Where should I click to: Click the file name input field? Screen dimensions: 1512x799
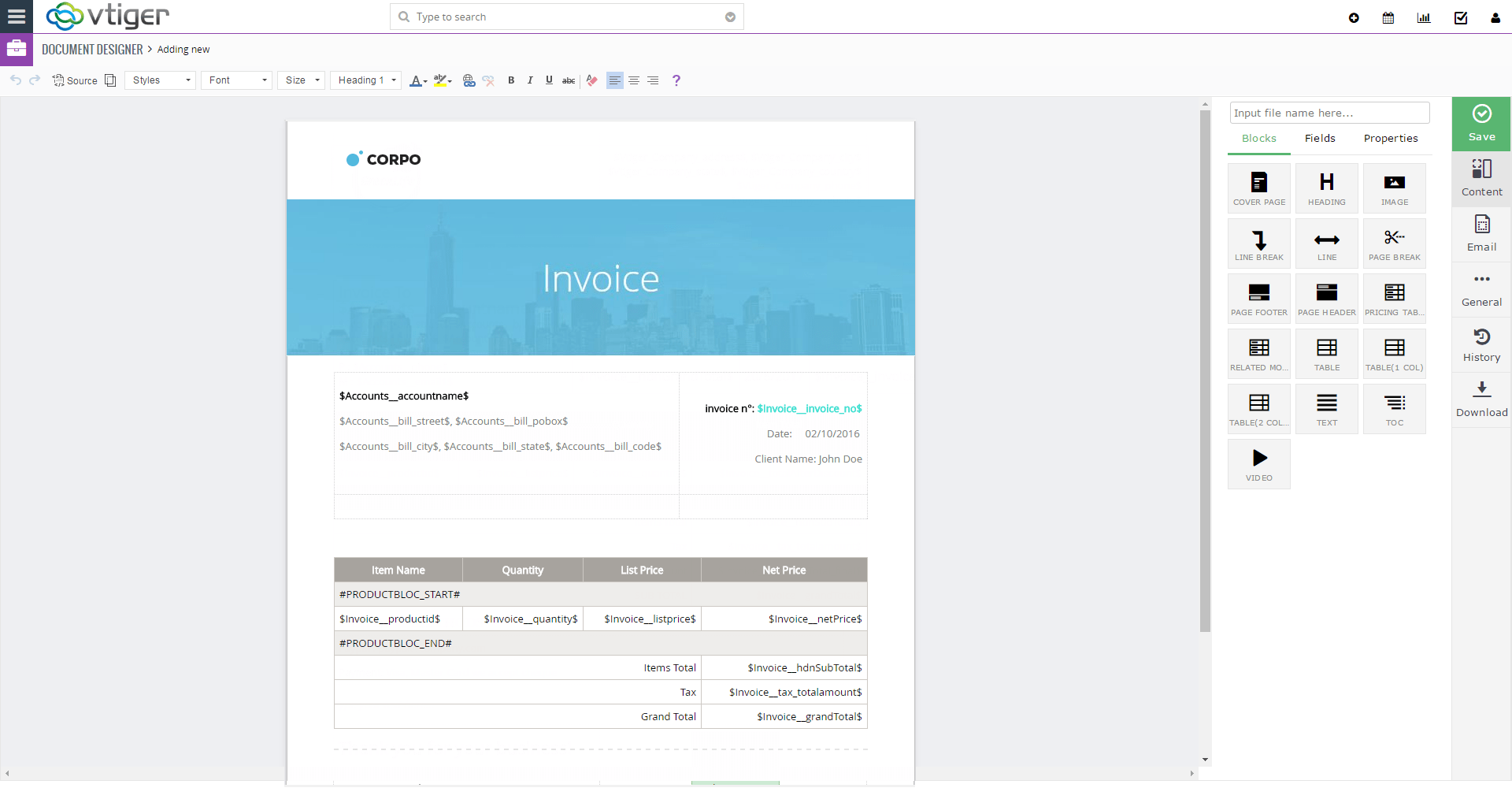1329,113
